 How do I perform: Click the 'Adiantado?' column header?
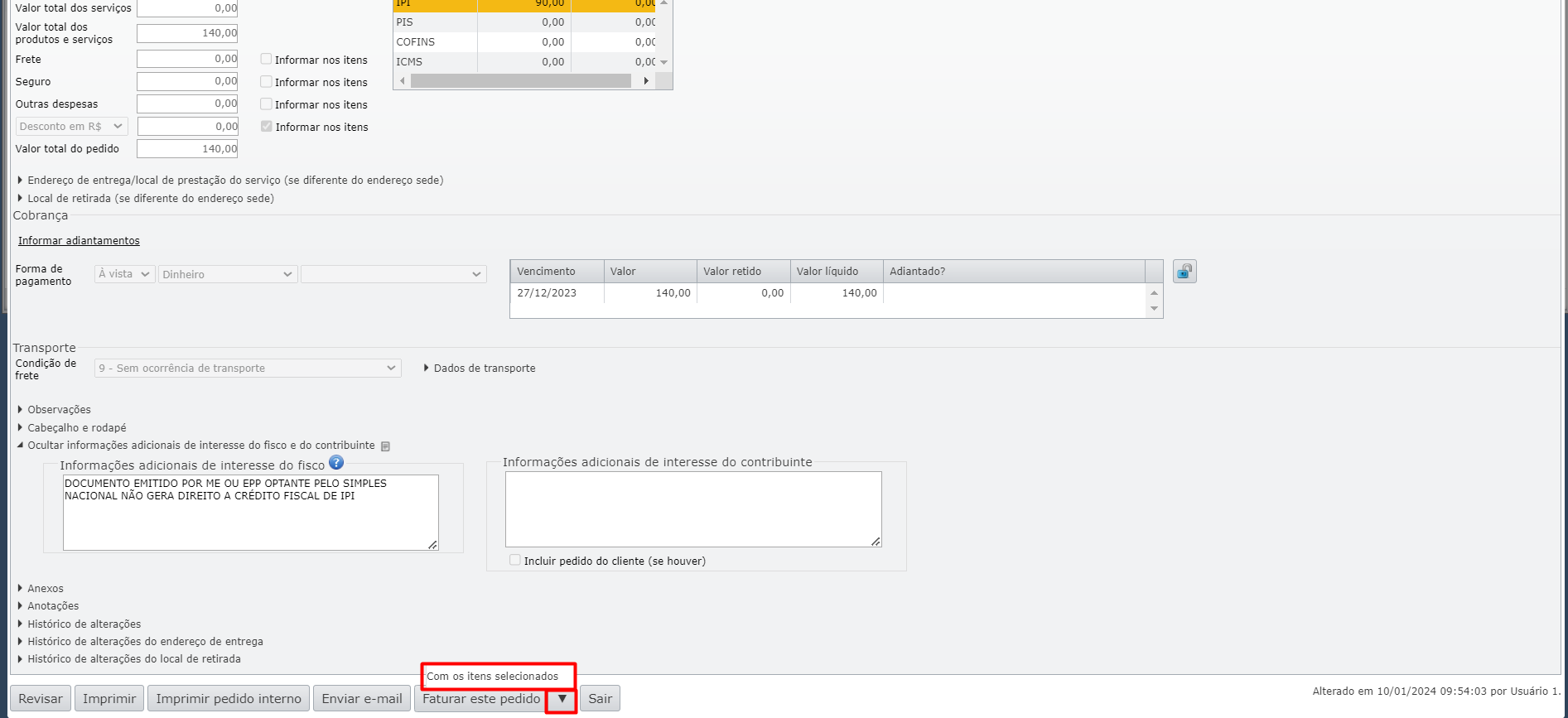[x=1014, y=272]
